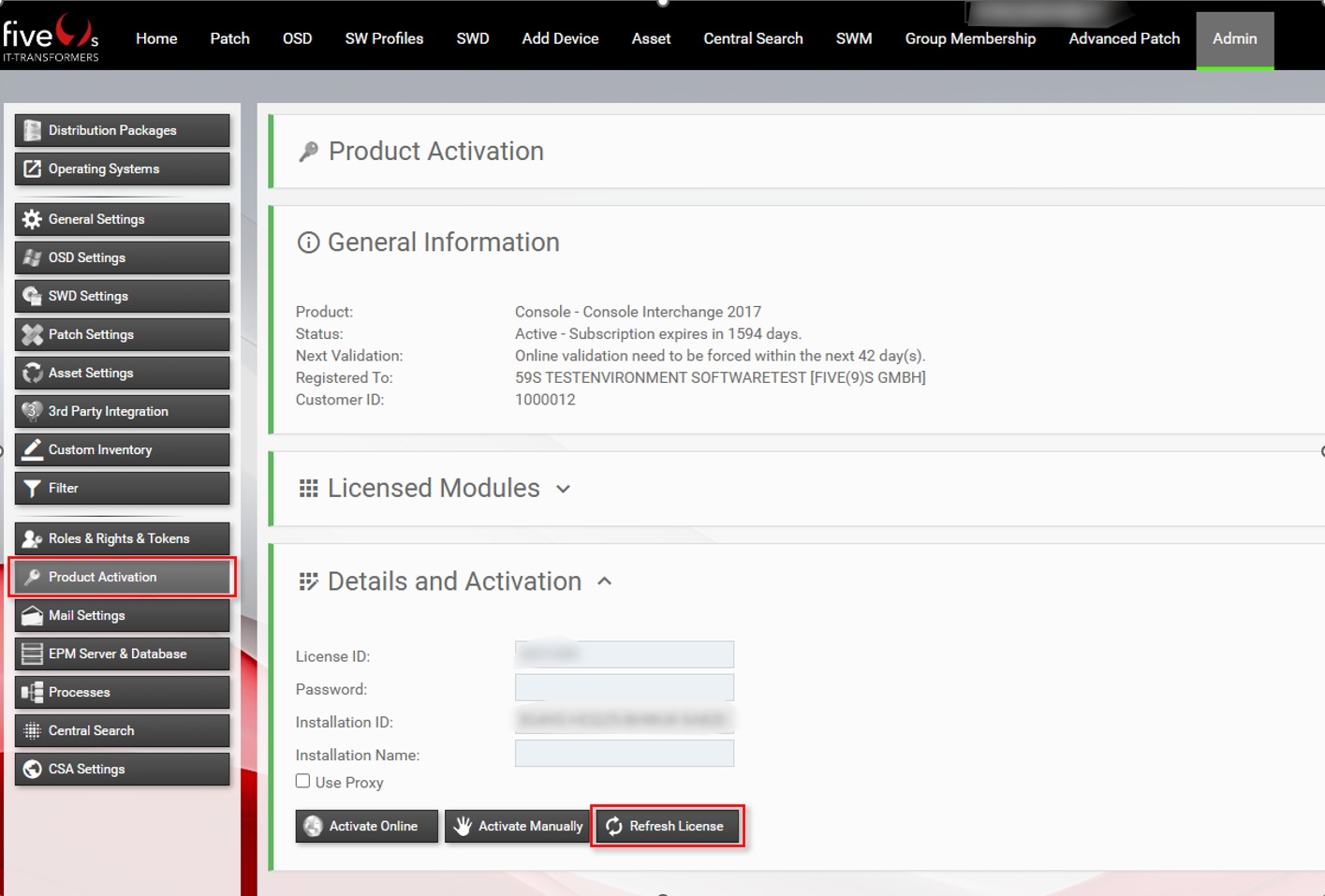Click the Product Activation key icon in sidebar
The width and height of the screenshot is (1325, 896).
tap(32, 577)
